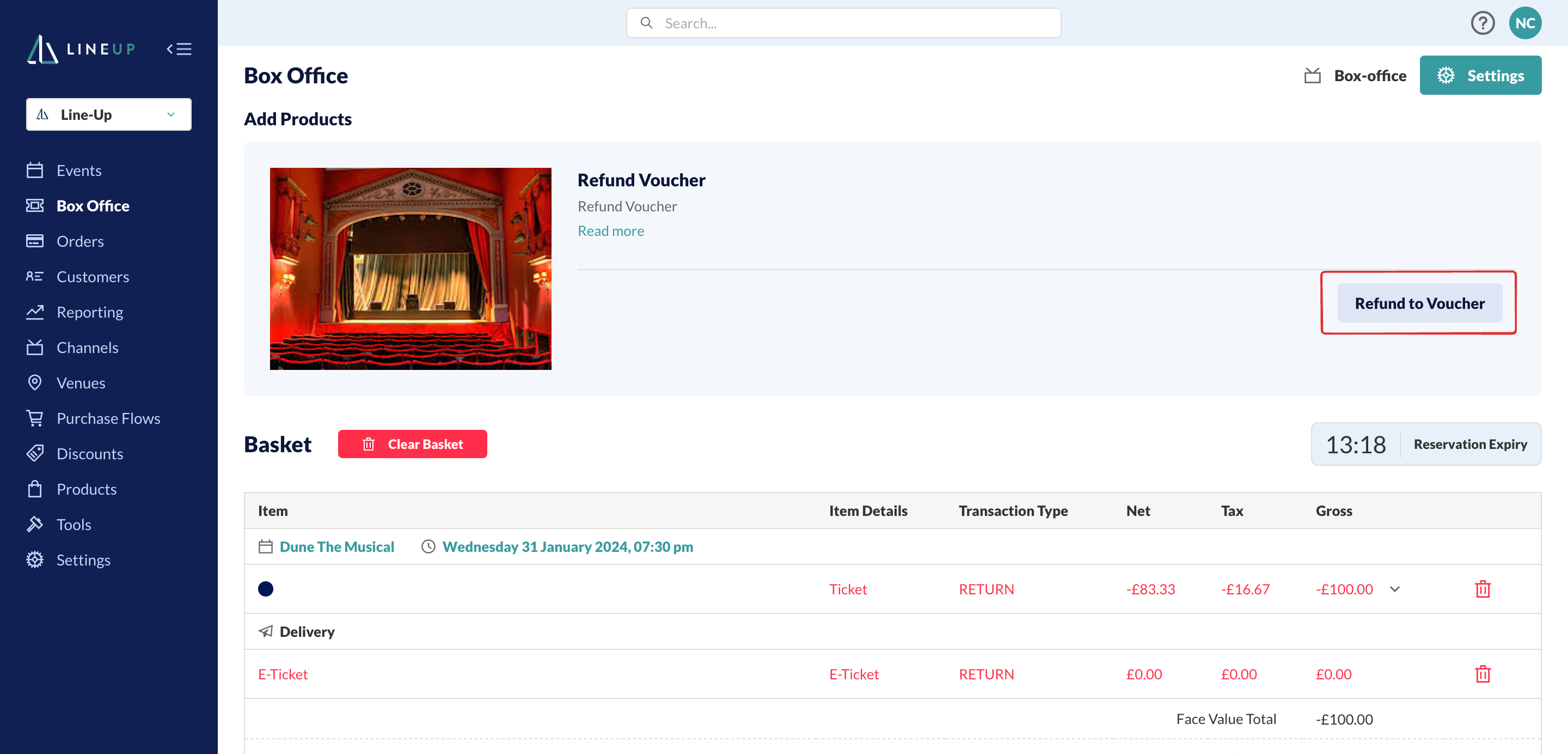Click the Refund to Voucher button

(x=1419, y=303)
